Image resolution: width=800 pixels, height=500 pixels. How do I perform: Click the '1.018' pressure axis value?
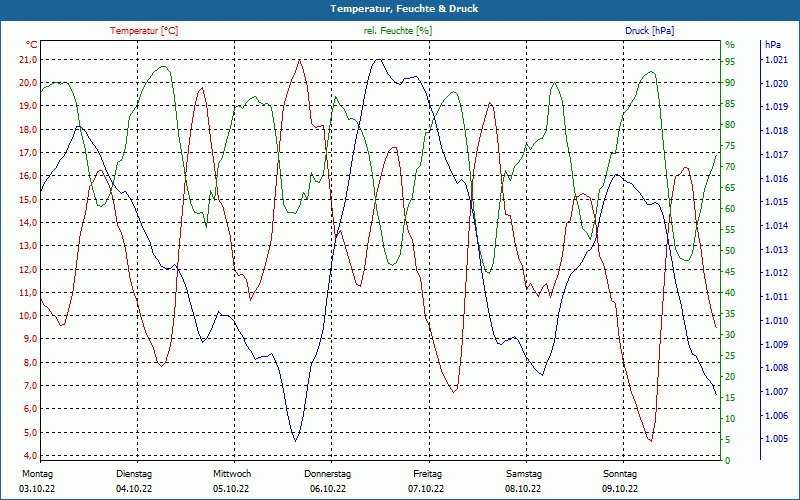tap(776, 131)
